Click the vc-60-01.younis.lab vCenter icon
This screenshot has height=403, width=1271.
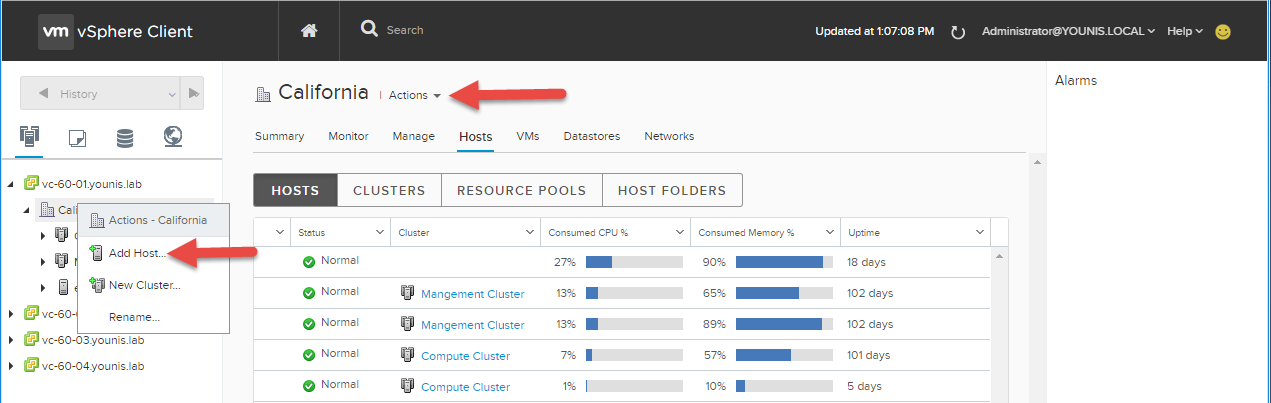(31, 184)
